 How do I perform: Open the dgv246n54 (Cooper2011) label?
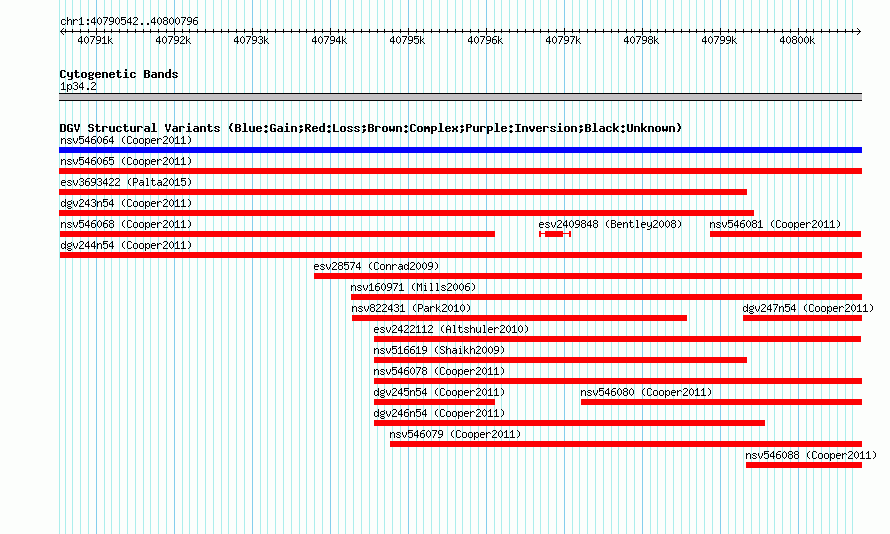point(439,413)
